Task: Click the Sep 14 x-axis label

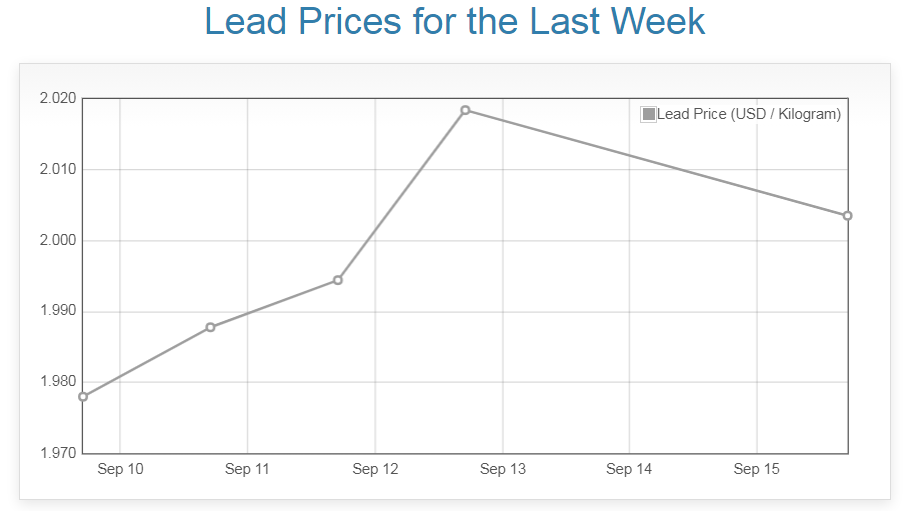Action: tap(629, 470)
